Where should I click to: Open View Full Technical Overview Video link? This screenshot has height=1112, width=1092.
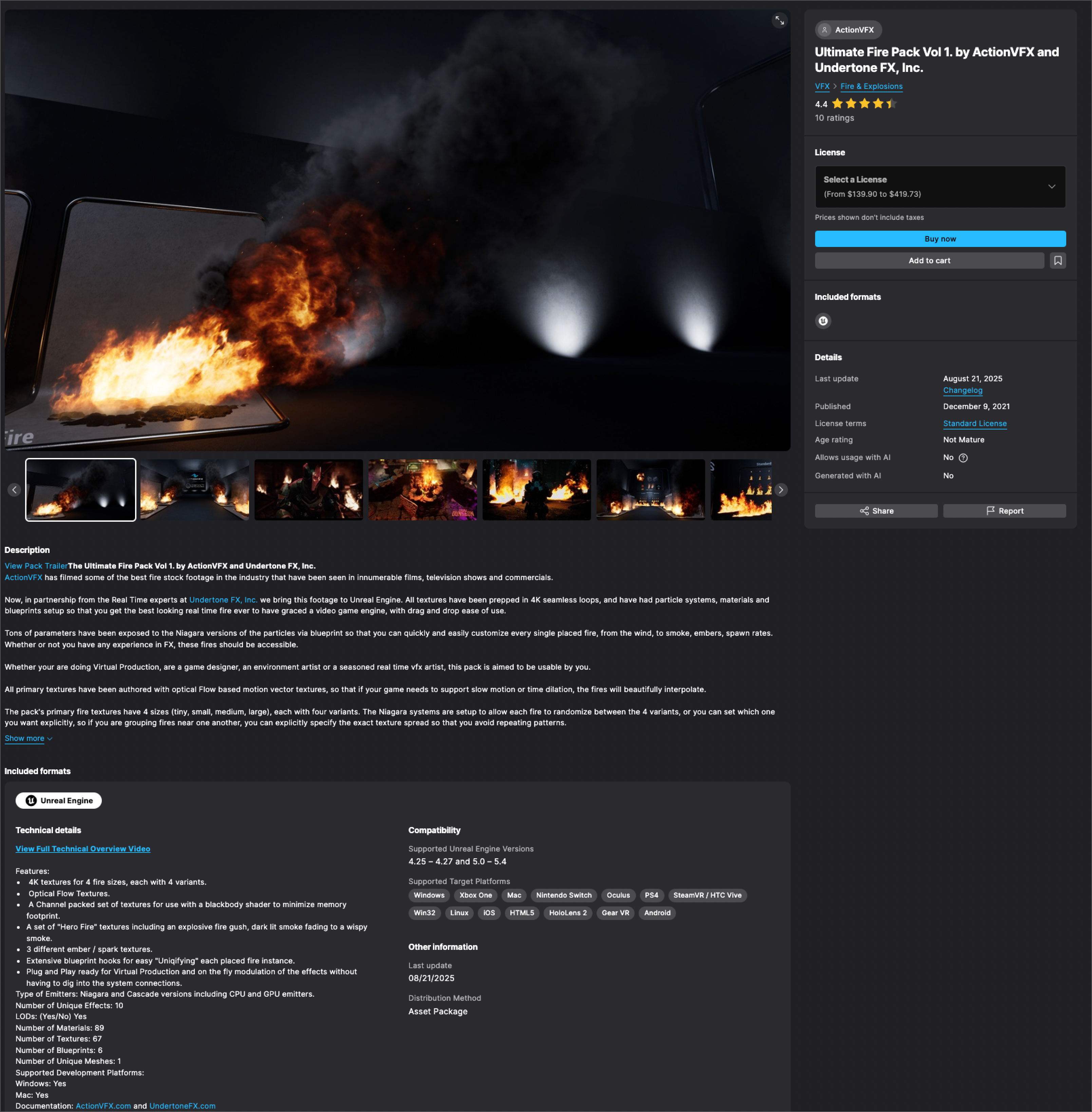[x=82, y=849]
